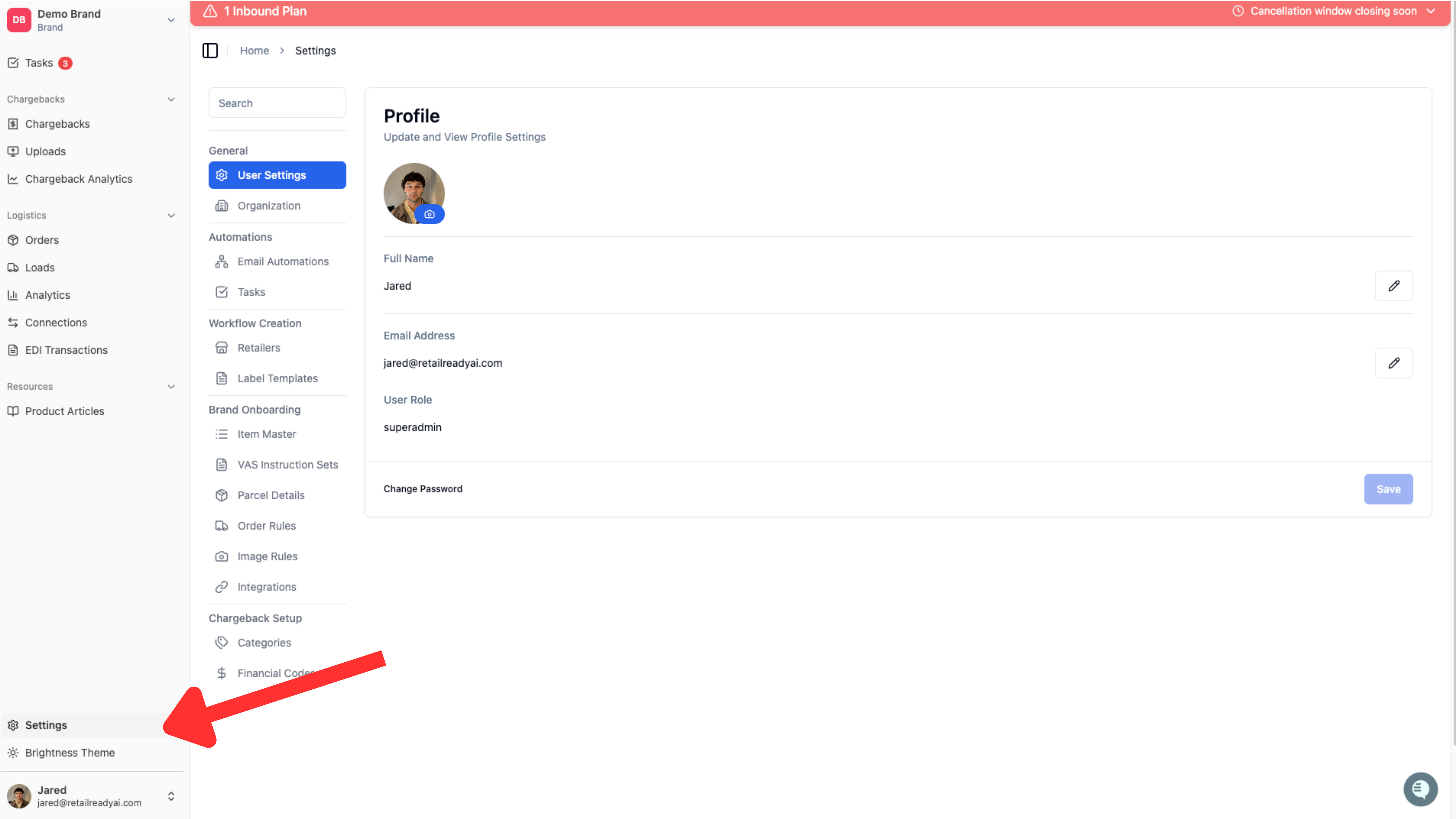Viewport: 1456px width, 819px height.
Task: Click the Product Articles book icon
Action: [13, 411]
